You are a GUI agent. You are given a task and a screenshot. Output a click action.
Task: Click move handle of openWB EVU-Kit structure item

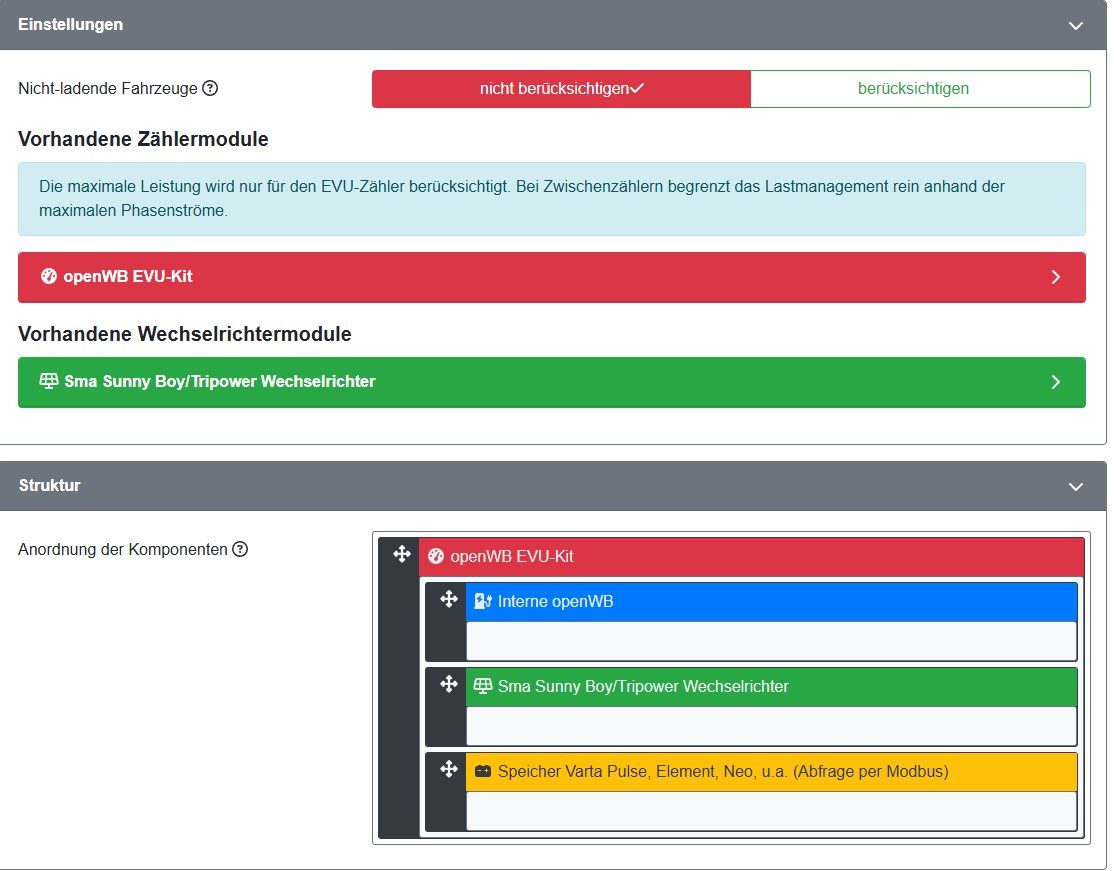click(402, 554)
